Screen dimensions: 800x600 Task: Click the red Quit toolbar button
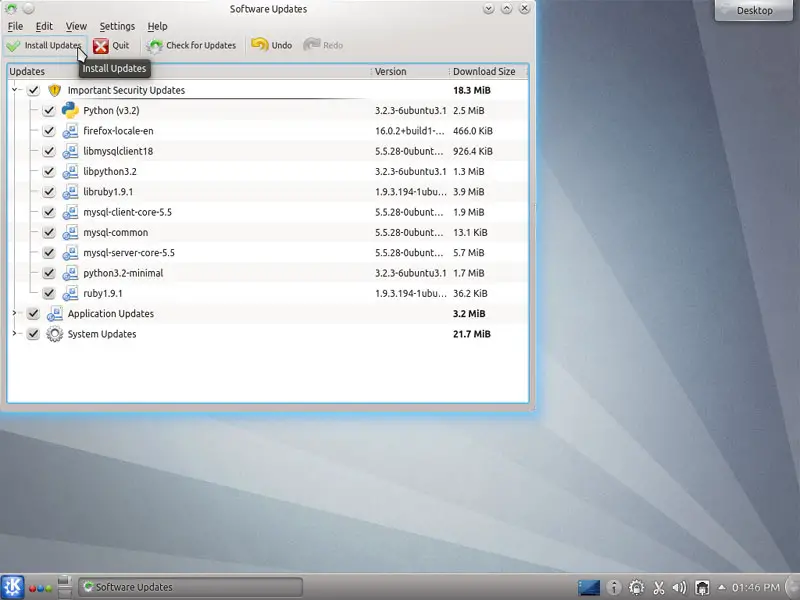[111, 45]
